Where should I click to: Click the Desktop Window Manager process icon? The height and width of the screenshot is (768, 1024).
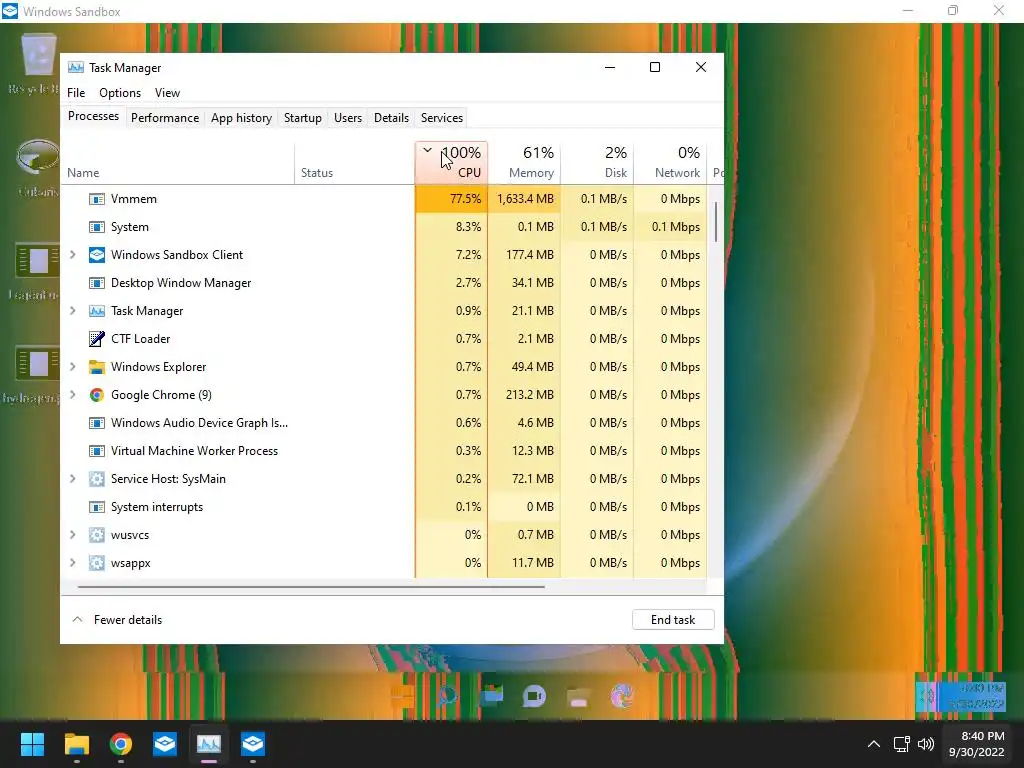[x=97, y=283]
